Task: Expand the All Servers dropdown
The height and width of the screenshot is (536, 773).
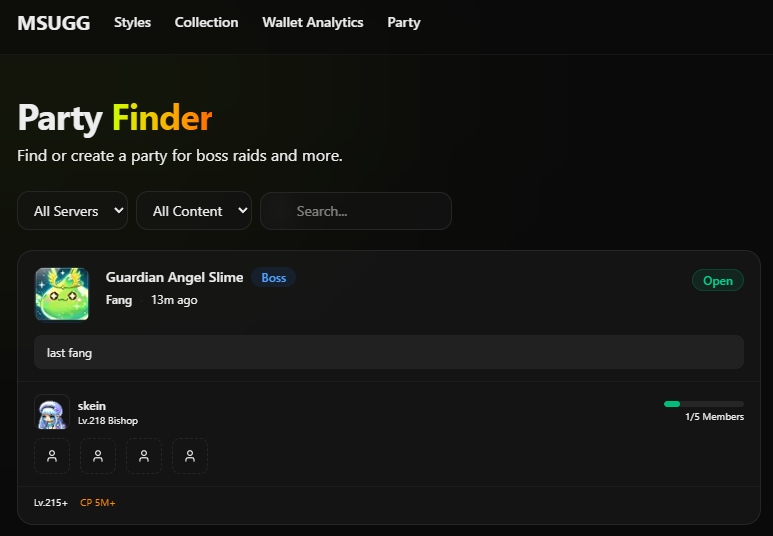Action: coord(72,211)
